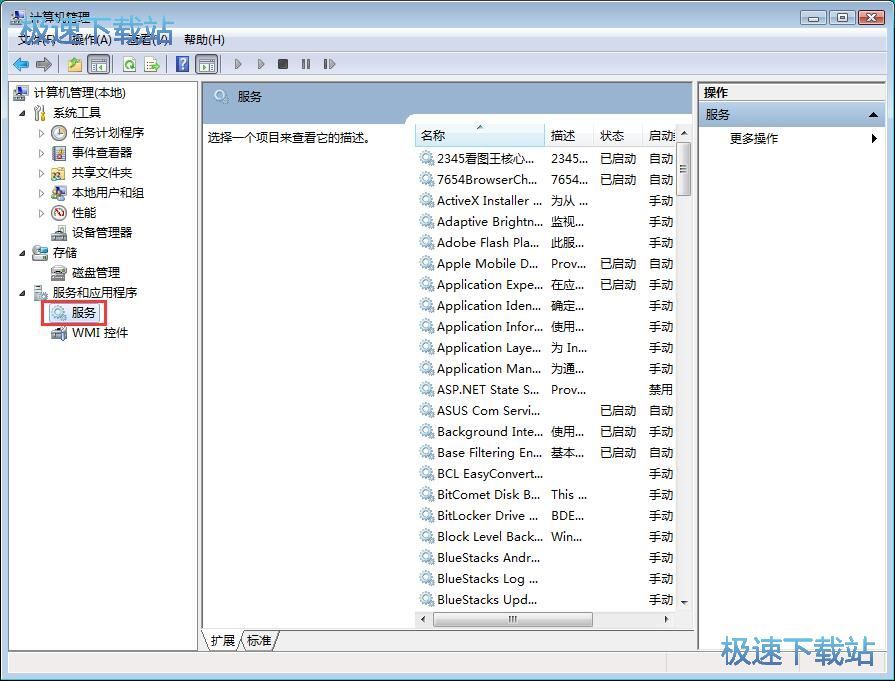This screenshot has height=681, width=895.
Task: Expand the 事件查看器 node arrow
Action: pos(41,153)
